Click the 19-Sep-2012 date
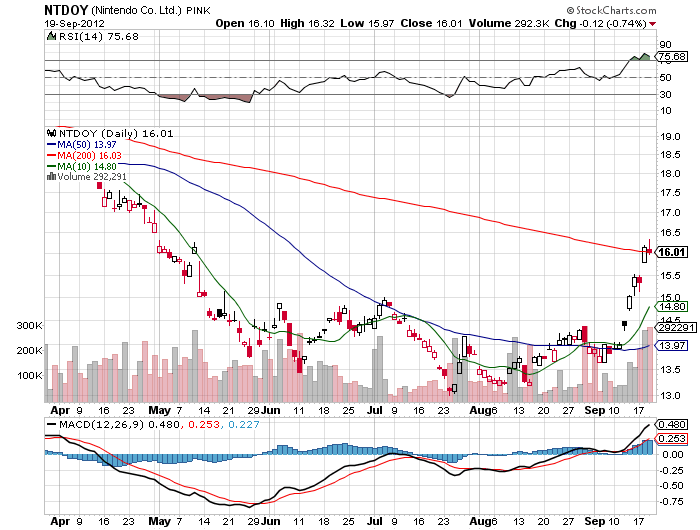Viewport: 700px width, 530px height. pos(74,24)
